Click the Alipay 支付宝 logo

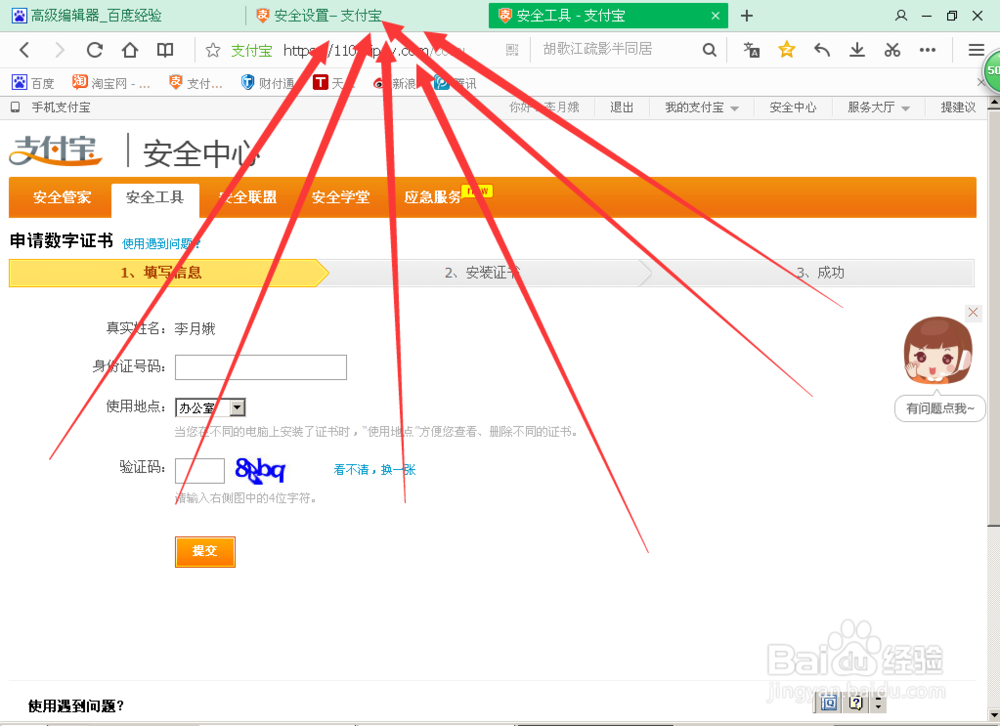(55, 151)
